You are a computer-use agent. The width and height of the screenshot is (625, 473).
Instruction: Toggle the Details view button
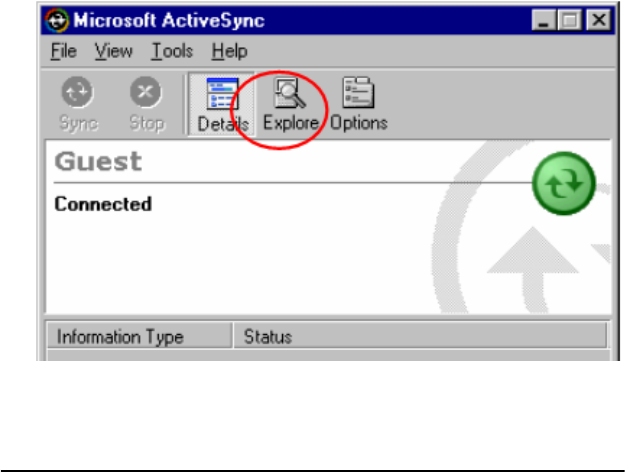[222, 104]
